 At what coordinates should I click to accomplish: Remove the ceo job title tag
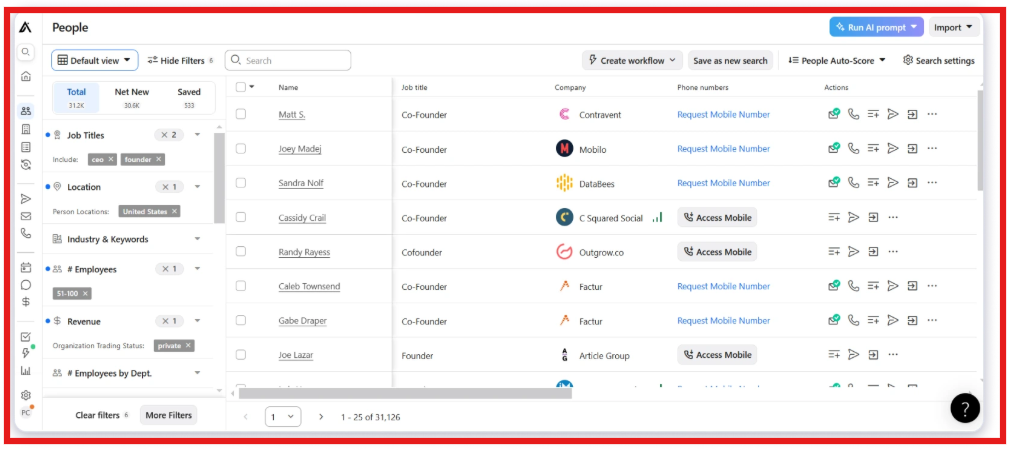point(110,159)
